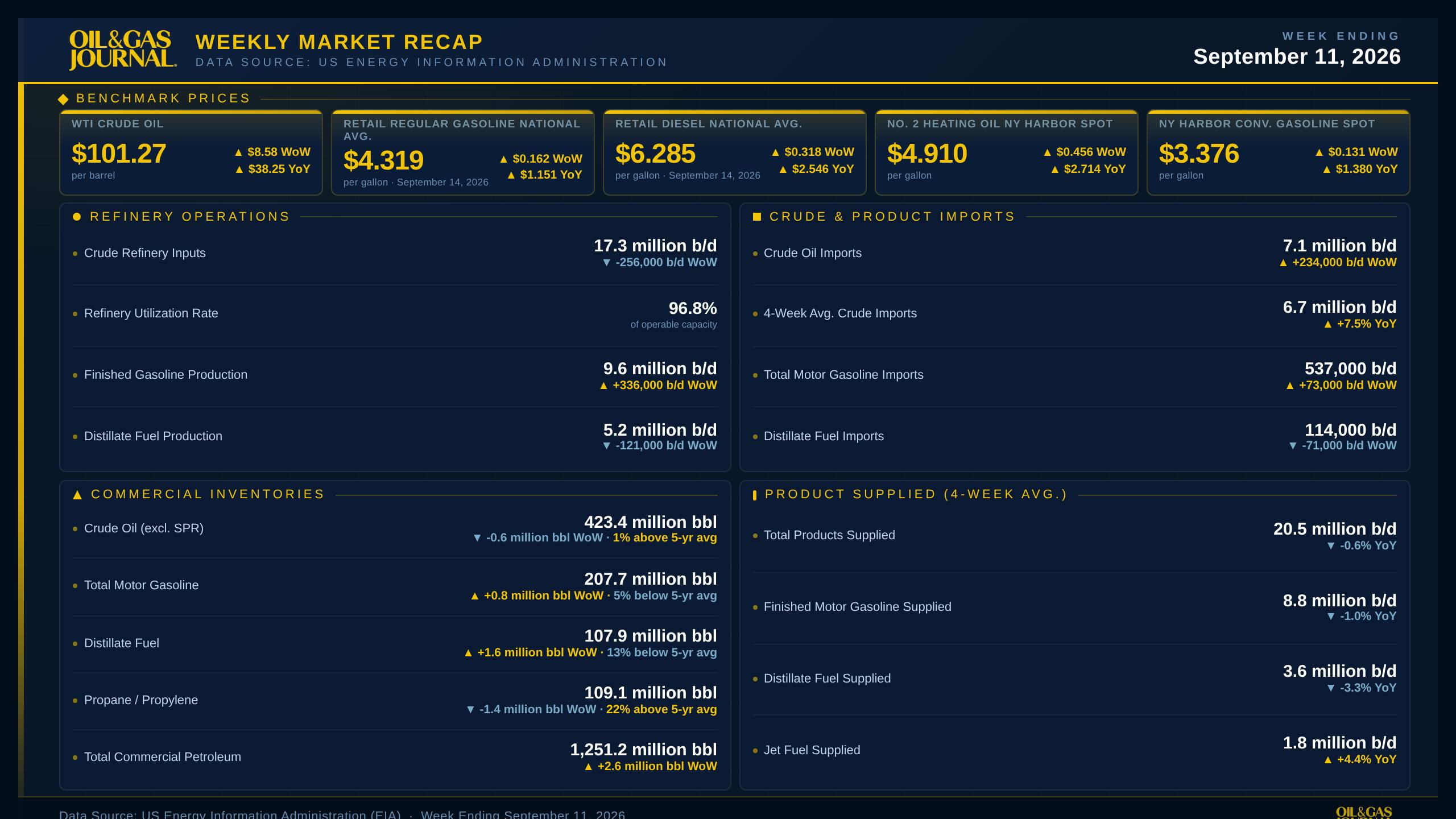The height and width of the screenshot is (819, 1456).
Task: Click the up arrow next to $8.58 WoW
Action: pos(239,152)
